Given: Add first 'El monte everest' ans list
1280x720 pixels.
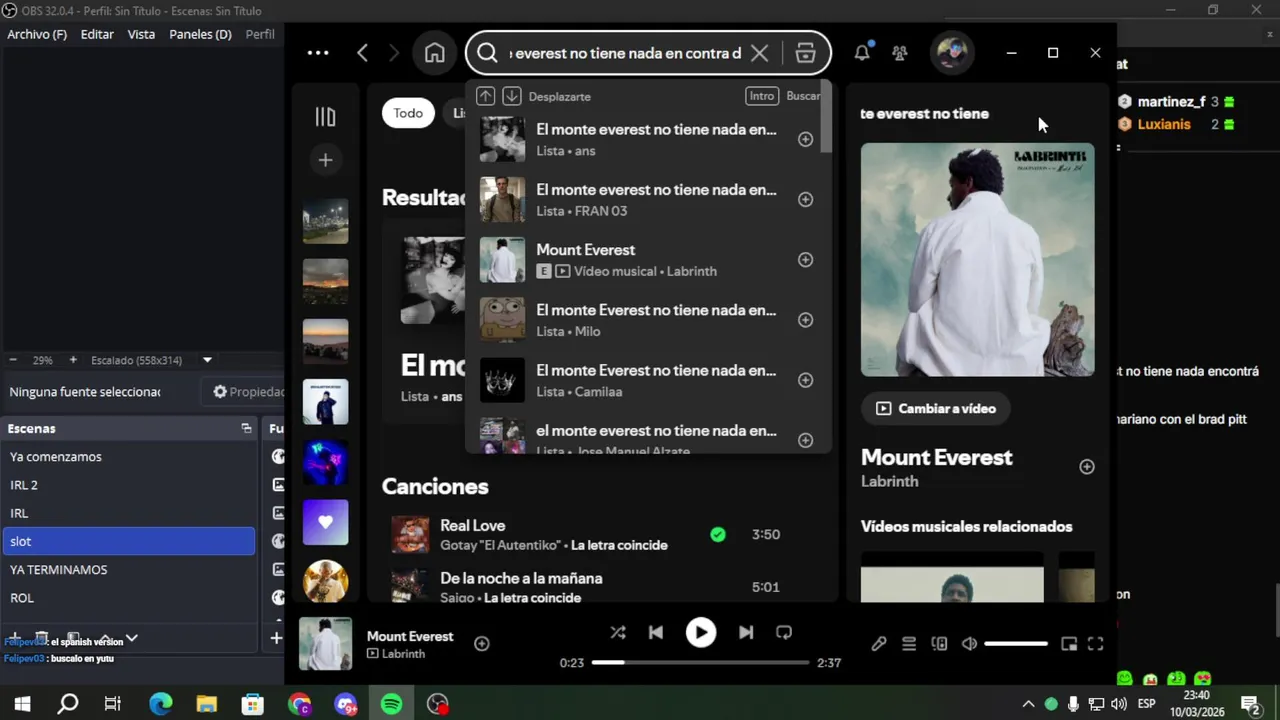Looking at the screenshot, I should (805, 139).
